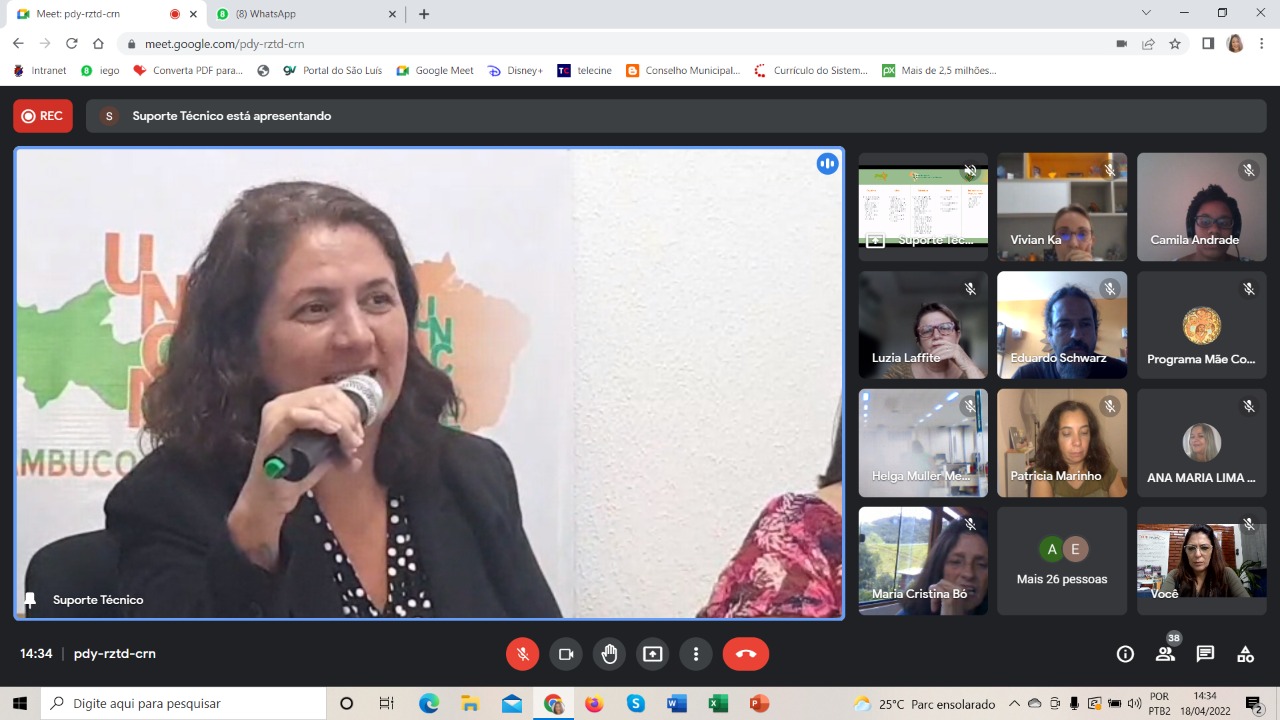Viewport: 1280px width, 720px height.
Task: Hang up with the red leave-call button
Action: point(746,654)
